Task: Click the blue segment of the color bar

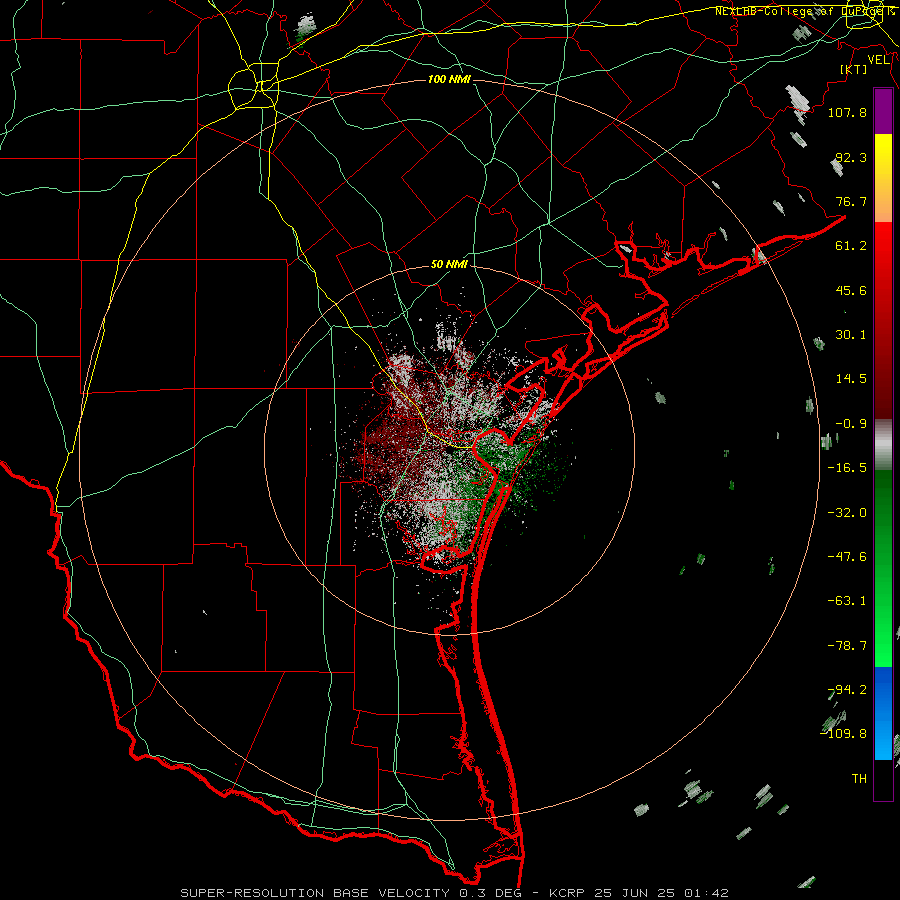Action: (x=883, y=713)
